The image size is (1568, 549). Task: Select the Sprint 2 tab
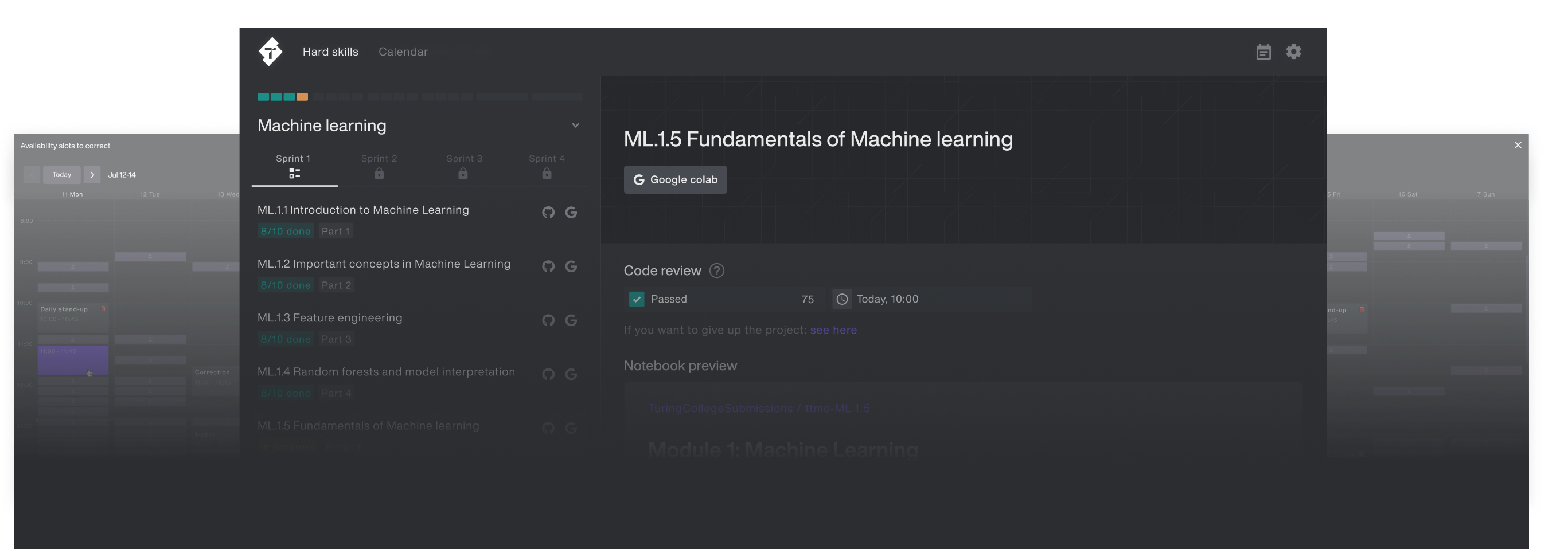(x=379, y=158)
